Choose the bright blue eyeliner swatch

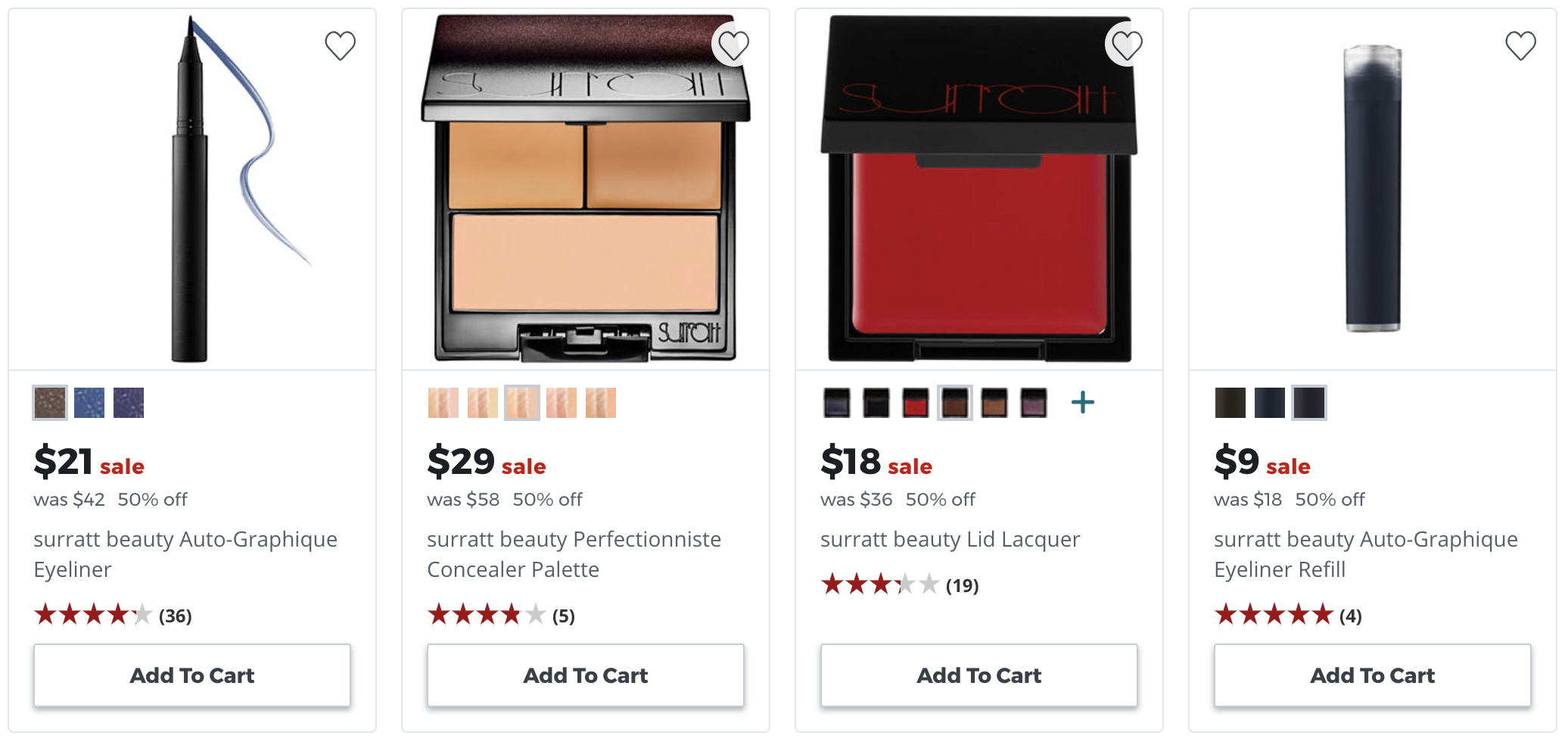pos(89,403)
